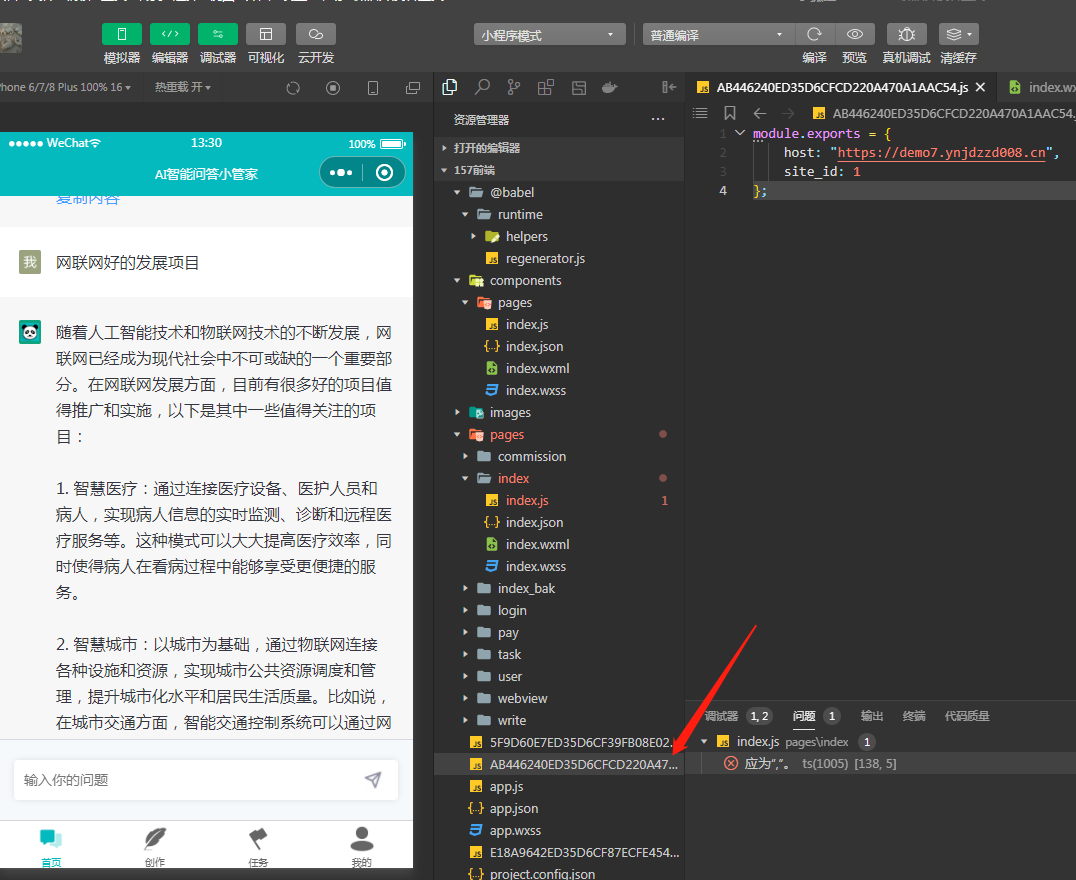
Task: Expand the index_bak folder
Action: click(x=559, y=588)
